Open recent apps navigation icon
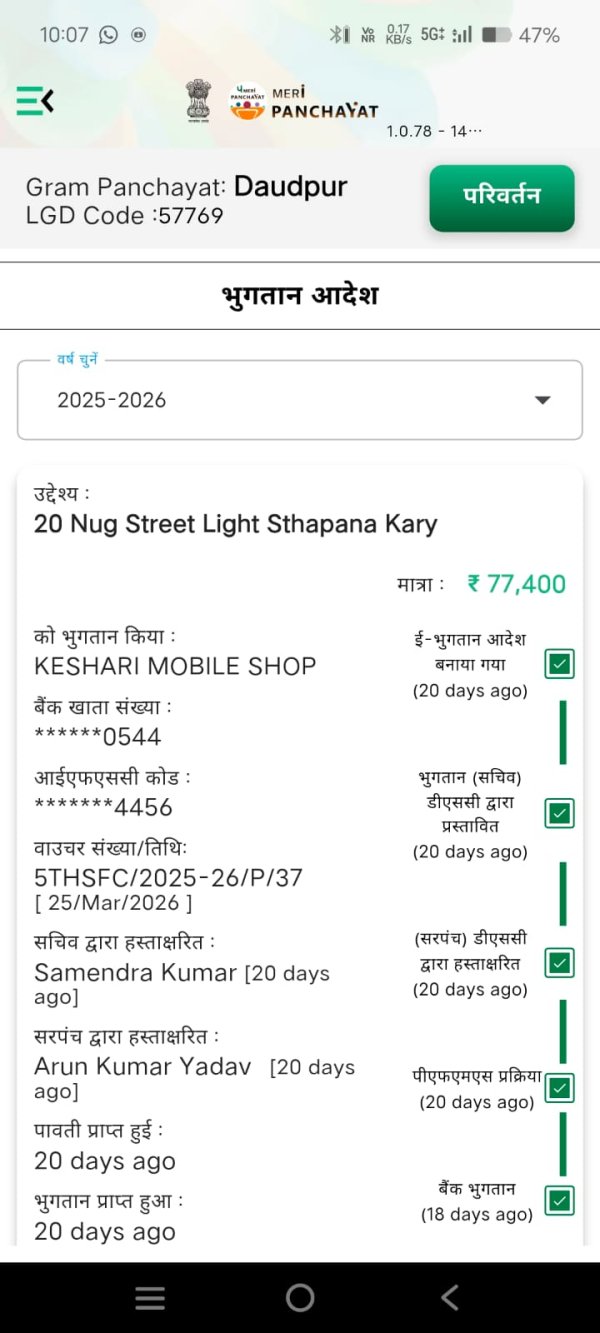The image size is (600, 1333). pos(150,1298)
